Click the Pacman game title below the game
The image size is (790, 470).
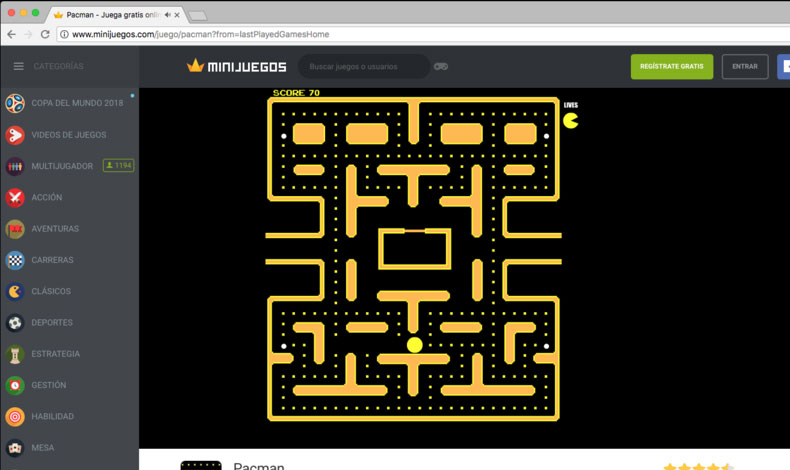258,466
